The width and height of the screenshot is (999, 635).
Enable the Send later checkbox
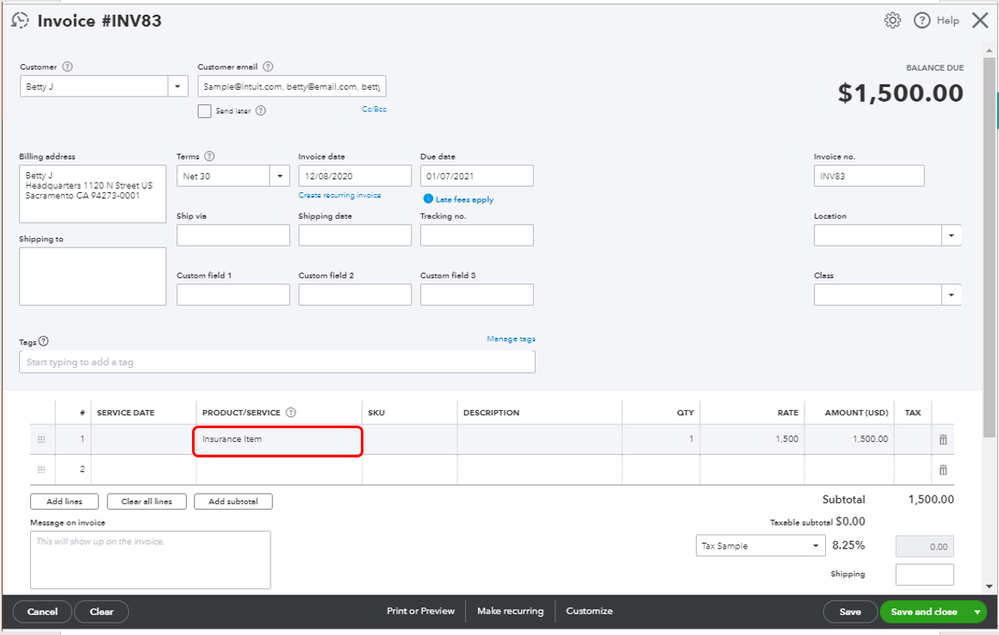point(205,111)
